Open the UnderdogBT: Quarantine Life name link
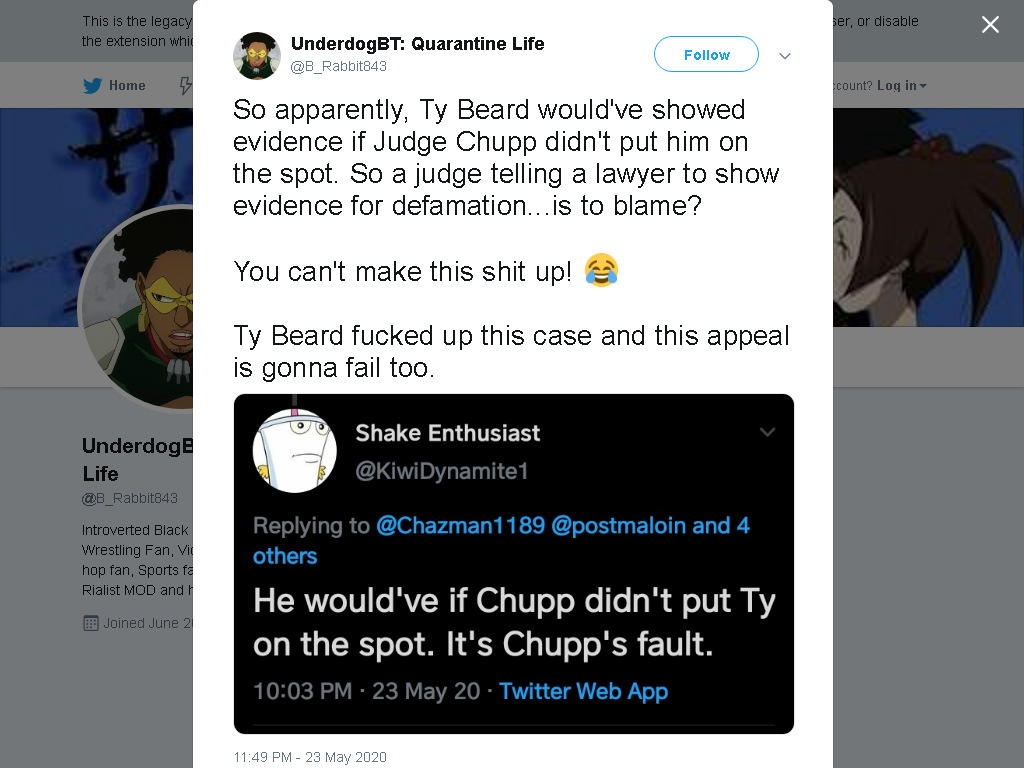This screenshot has width=1024, height=768. pyautogui.click(x=417, y=44)
